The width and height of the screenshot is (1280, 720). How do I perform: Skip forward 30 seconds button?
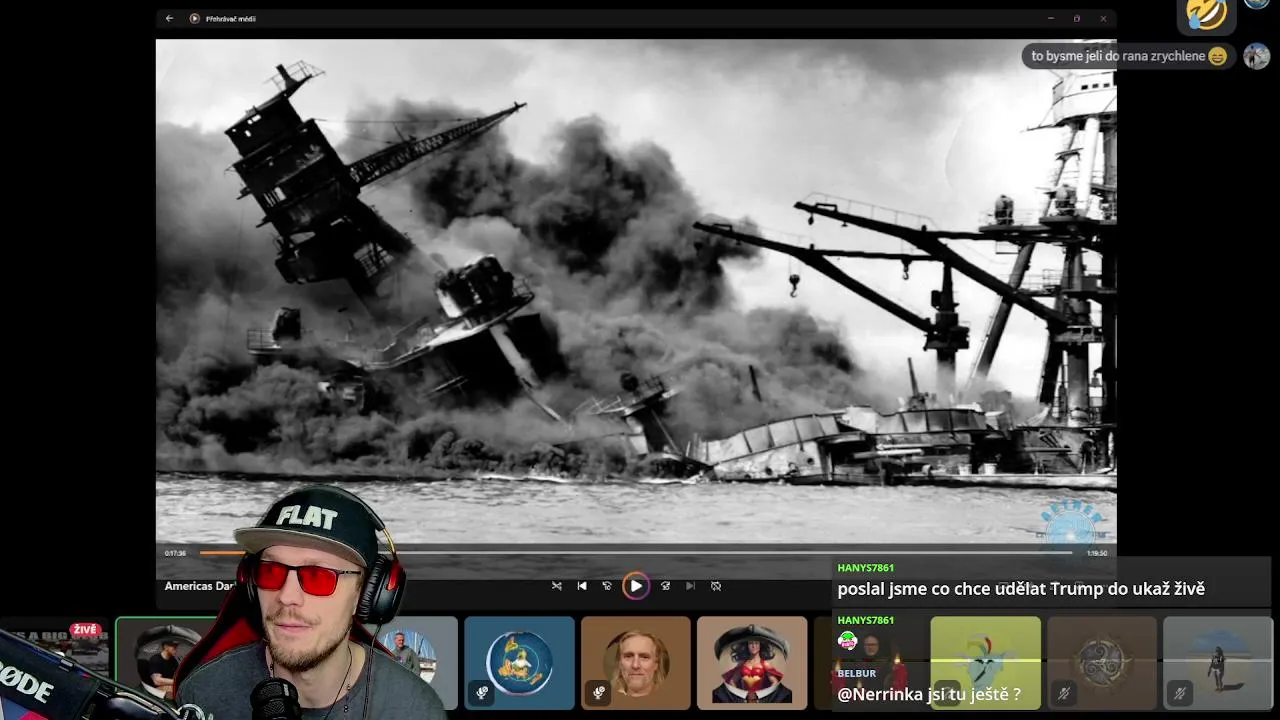coord(665,586)
